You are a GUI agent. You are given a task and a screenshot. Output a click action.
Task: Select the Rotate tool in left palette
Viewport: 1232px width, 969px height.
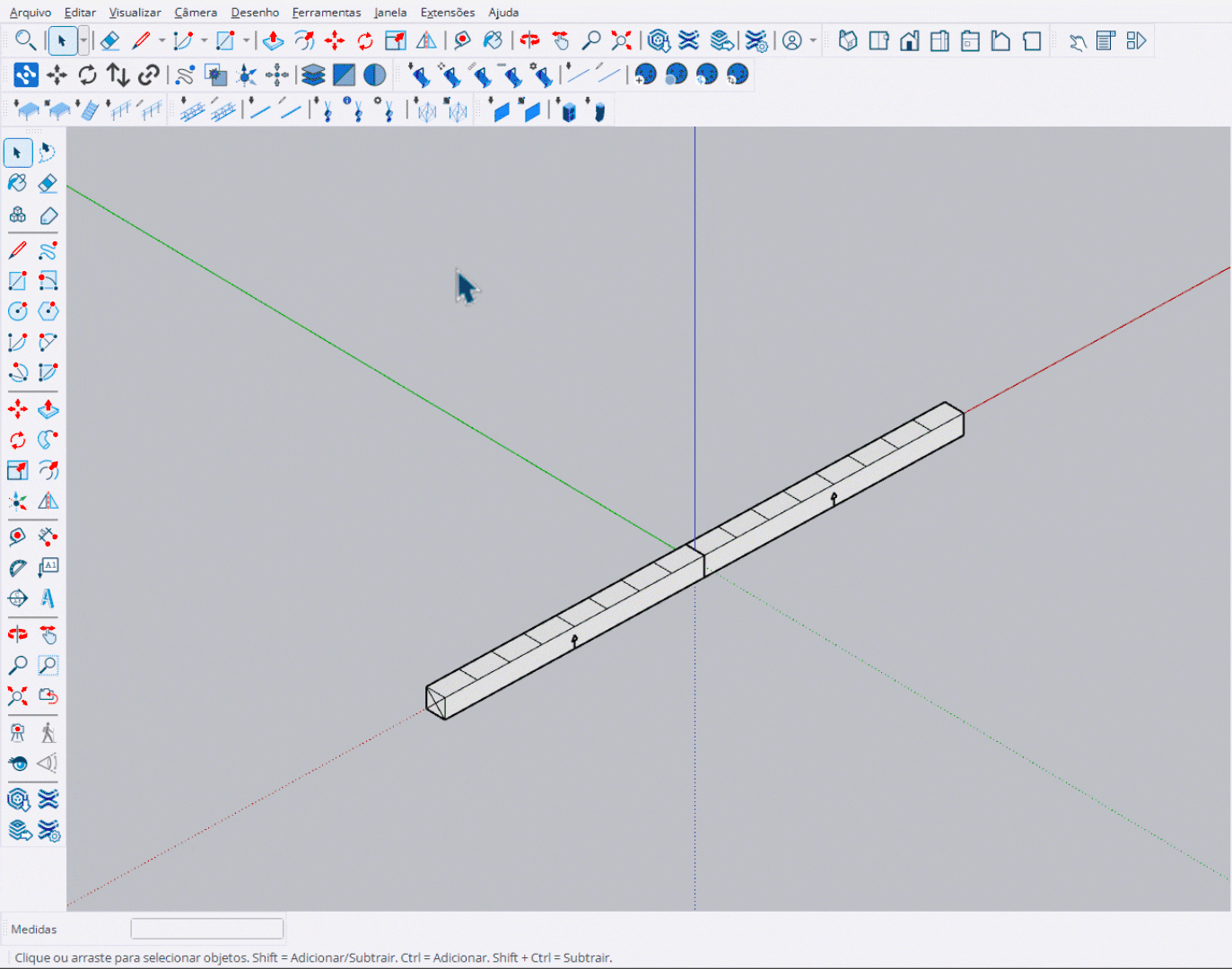(17, 441)
